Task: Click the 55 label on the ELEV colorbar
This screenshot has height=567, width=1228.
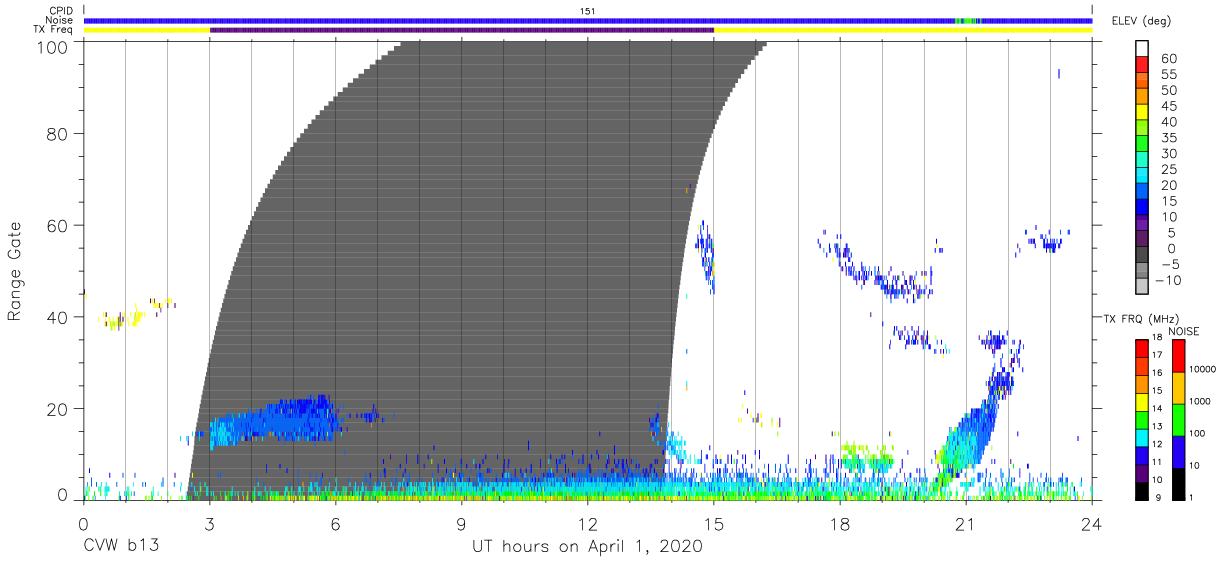Action: pyautogui.click(x=1169, y=74)
